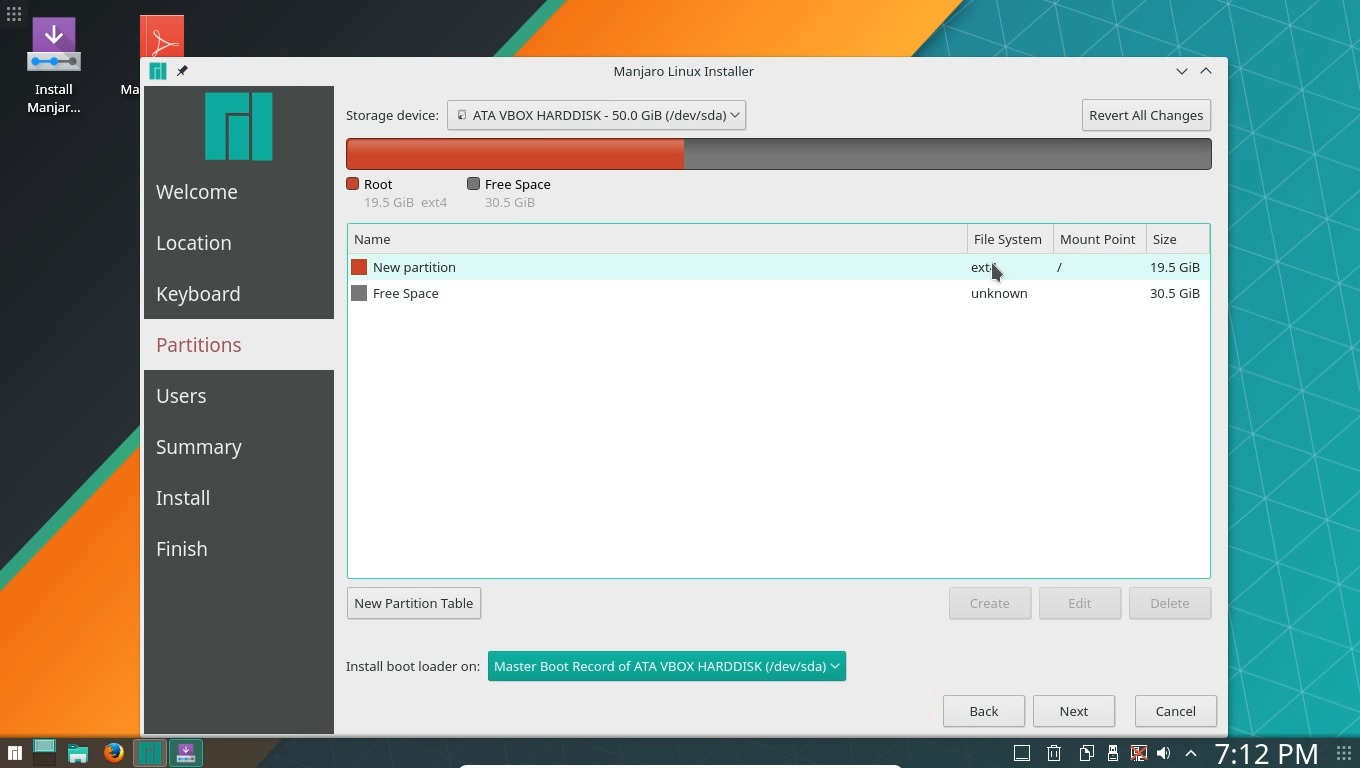Viewport: 1360px width, 768px height.
Task: Click the New Partition Table button
Action: [x=414, y=603]
